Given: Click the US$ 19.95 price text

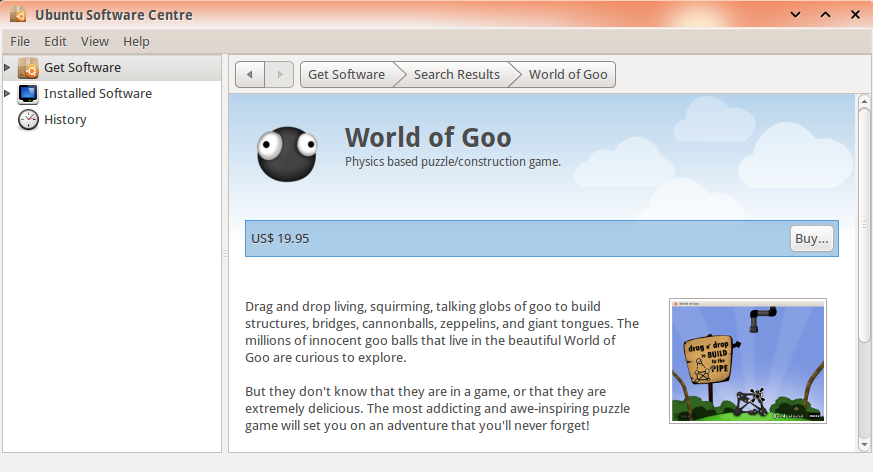Looking at the screenshot, I should pyautogui.click(x=280, y=239).
